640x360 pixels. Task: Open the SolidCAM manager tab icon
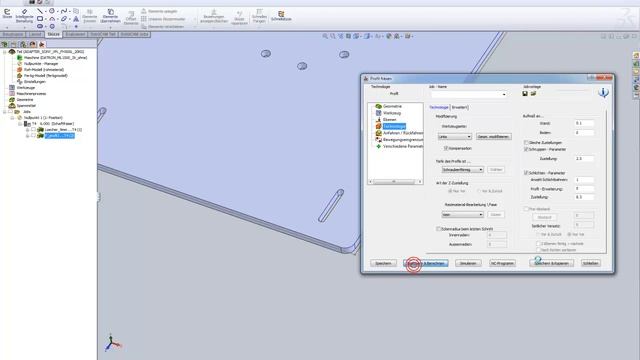[42, 44]
